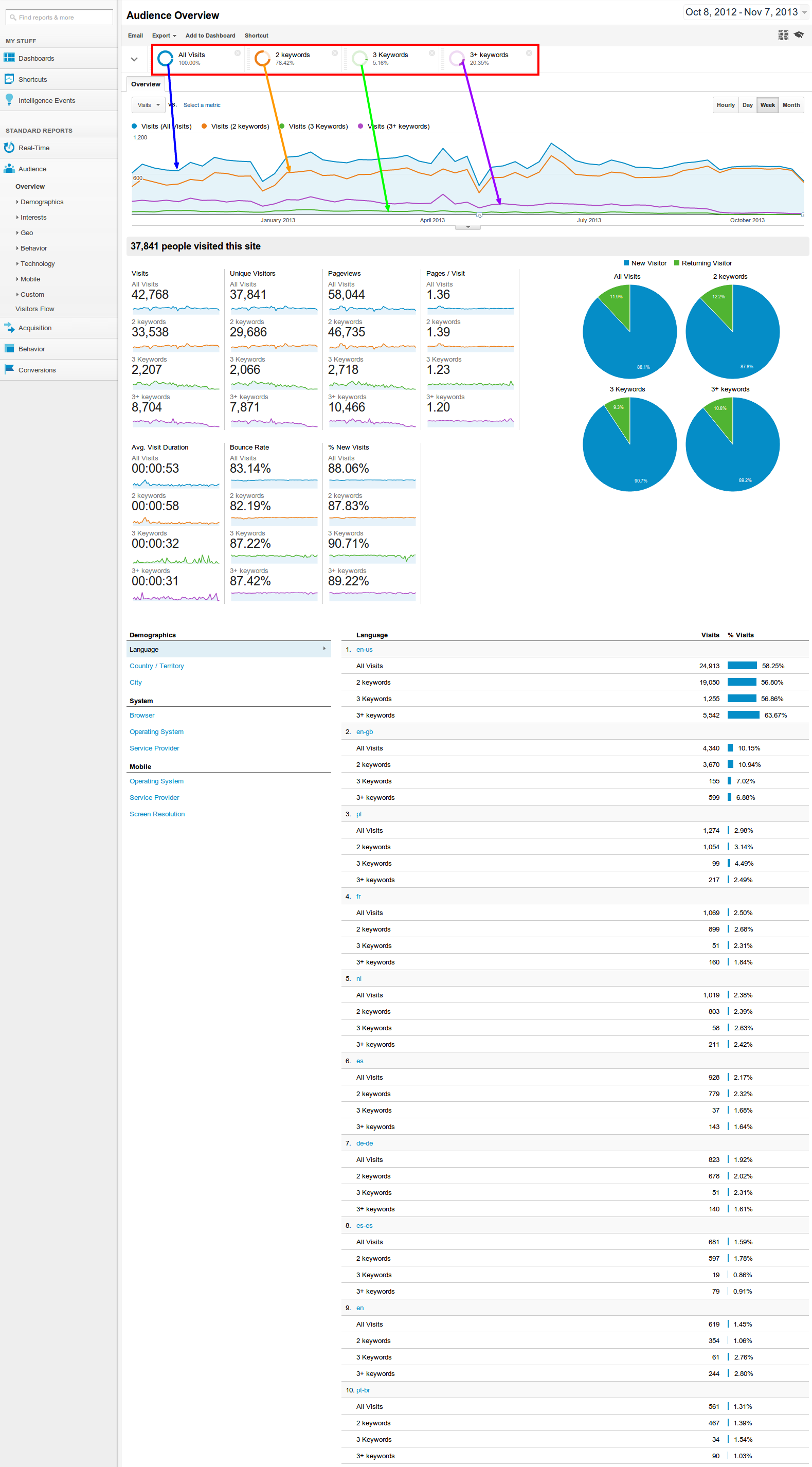Viewport: 812px width, 1467px height.
Task: Switch chart to Hourly view
Action: click(x=726, y=105)
